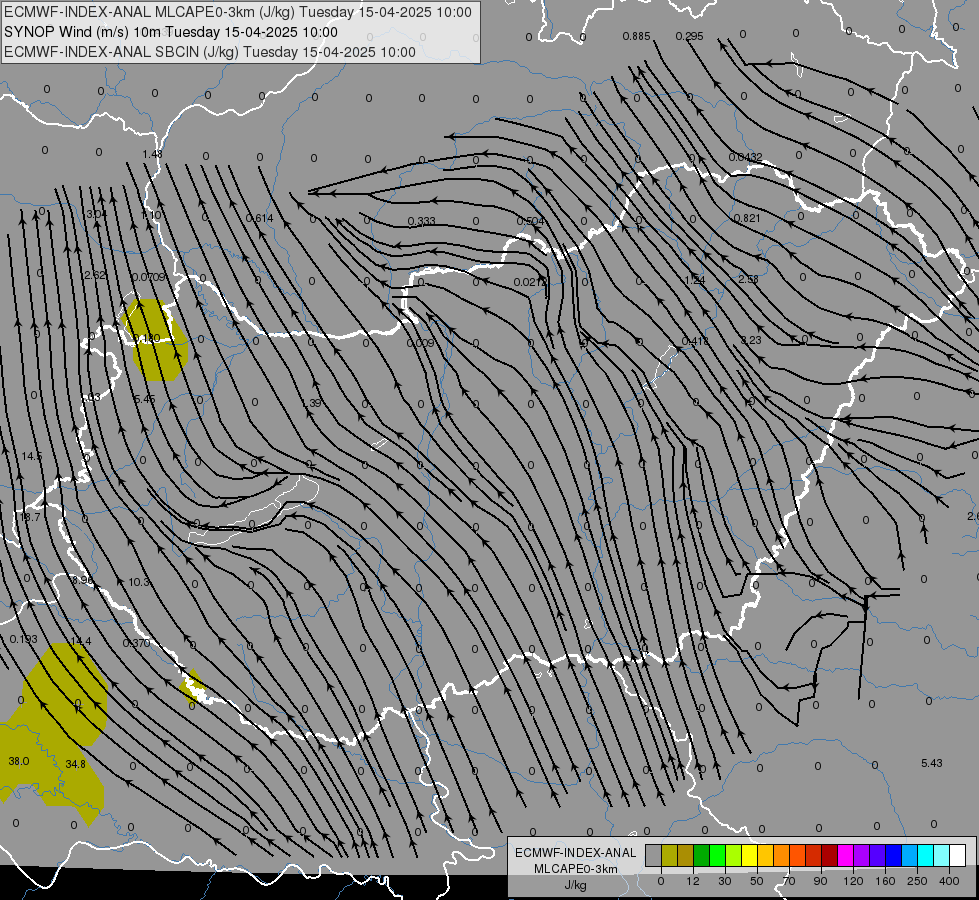
Task: Click the 38.0 value on the map
Action: 19,761
